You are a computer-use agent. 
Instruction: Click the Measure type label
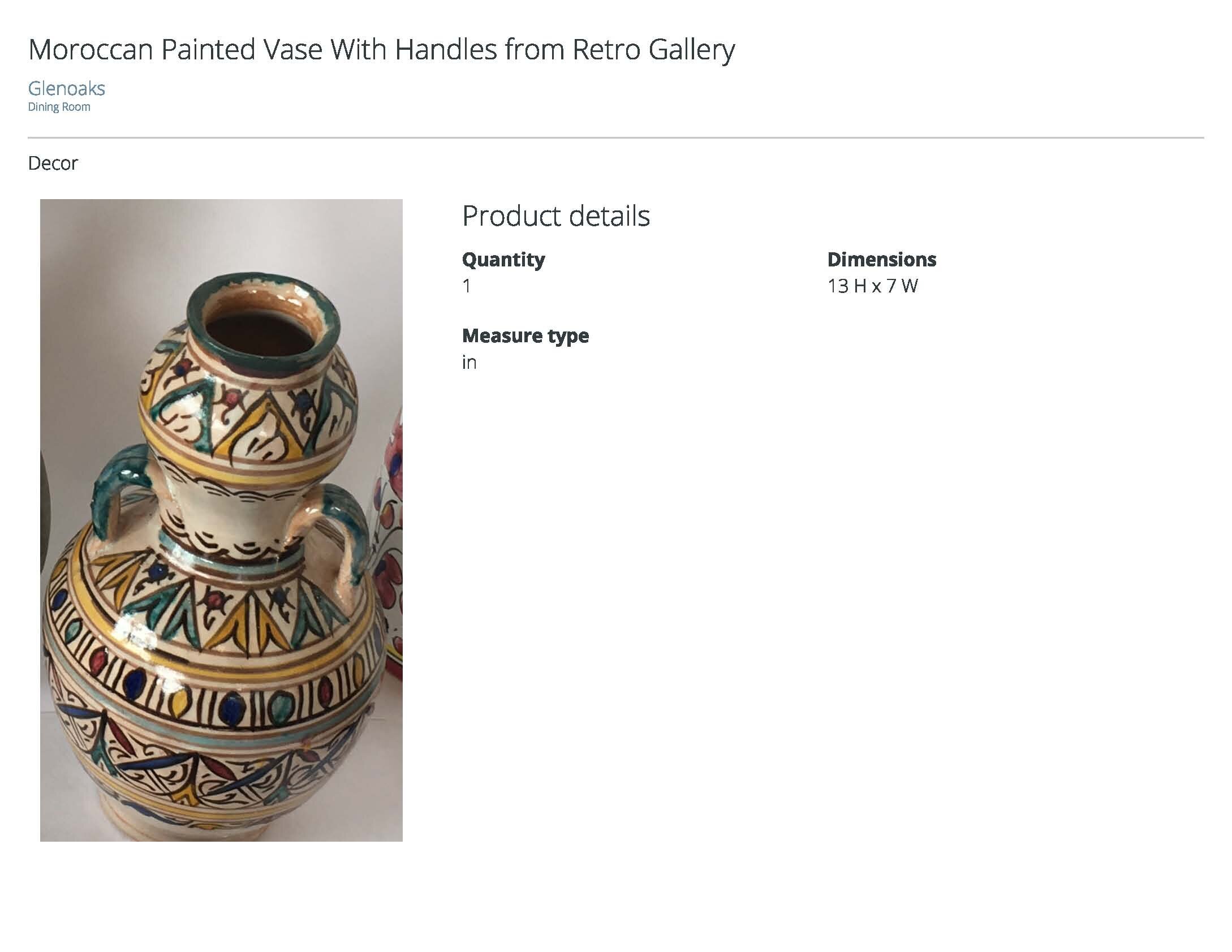tap(525, 336)
